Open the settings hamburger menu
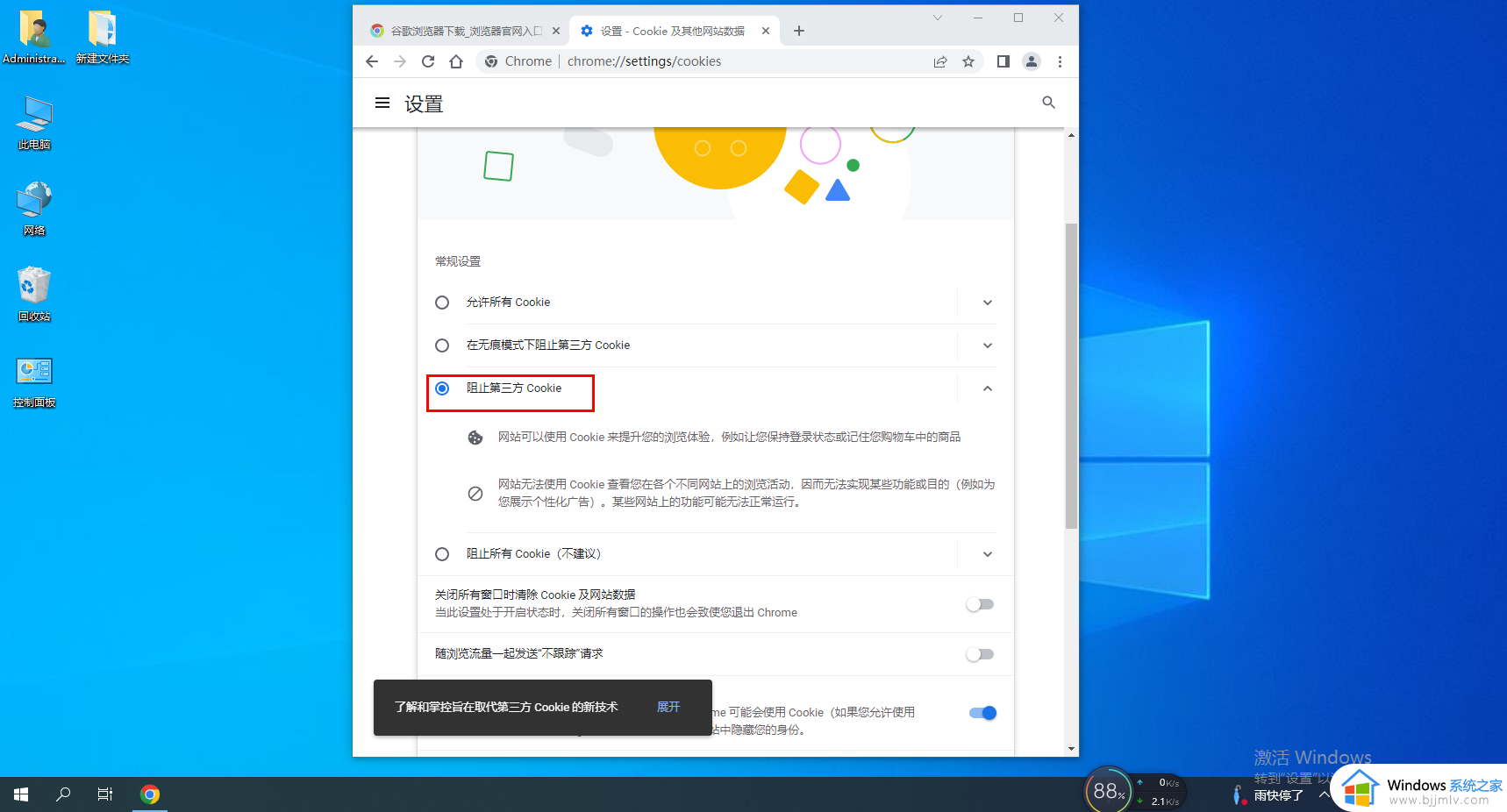Viewport: 1507px width, 812px height. click(382, 103)
